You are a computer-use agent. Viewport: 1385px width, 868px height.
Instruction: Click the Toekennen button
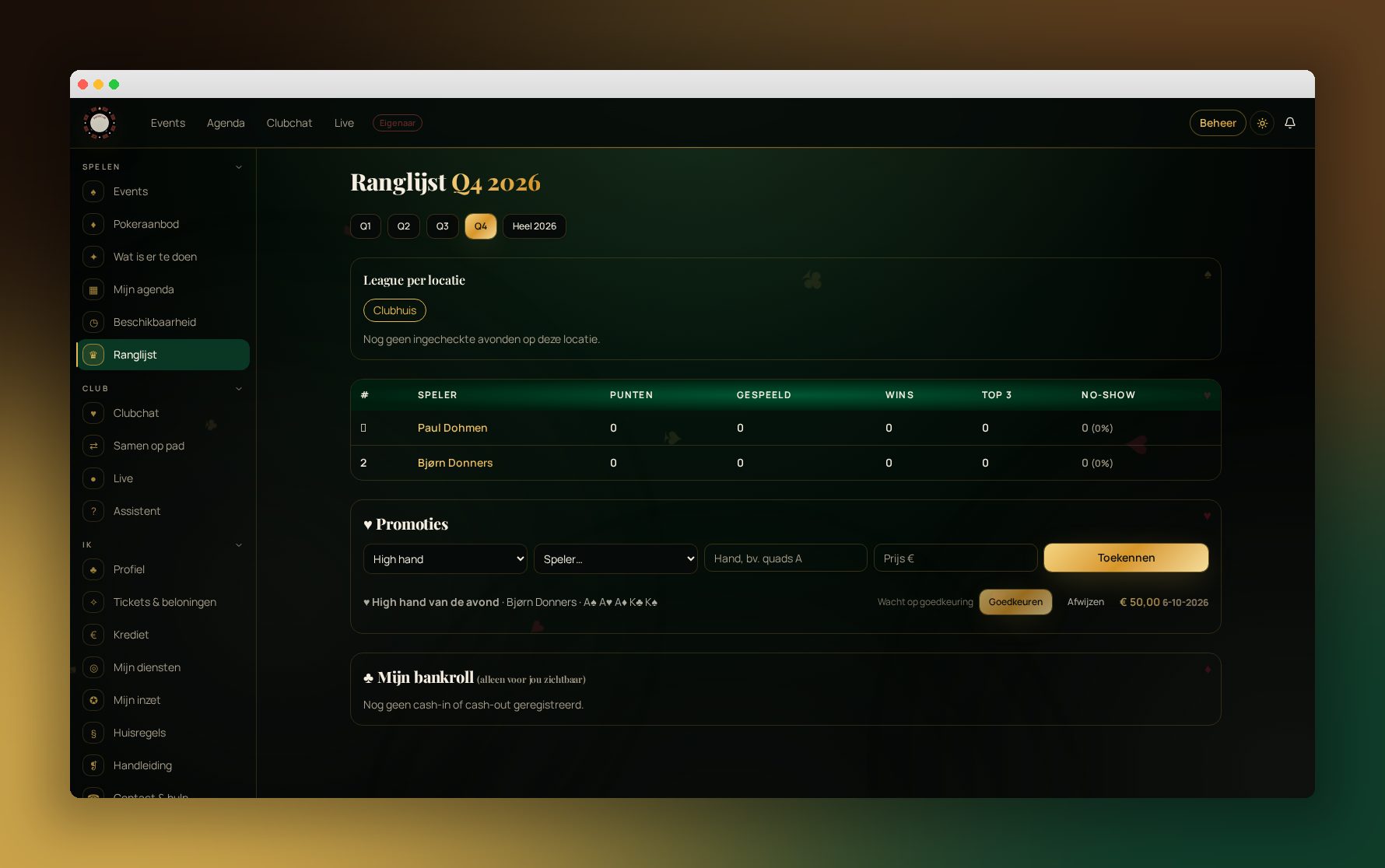click(1126, 558)
